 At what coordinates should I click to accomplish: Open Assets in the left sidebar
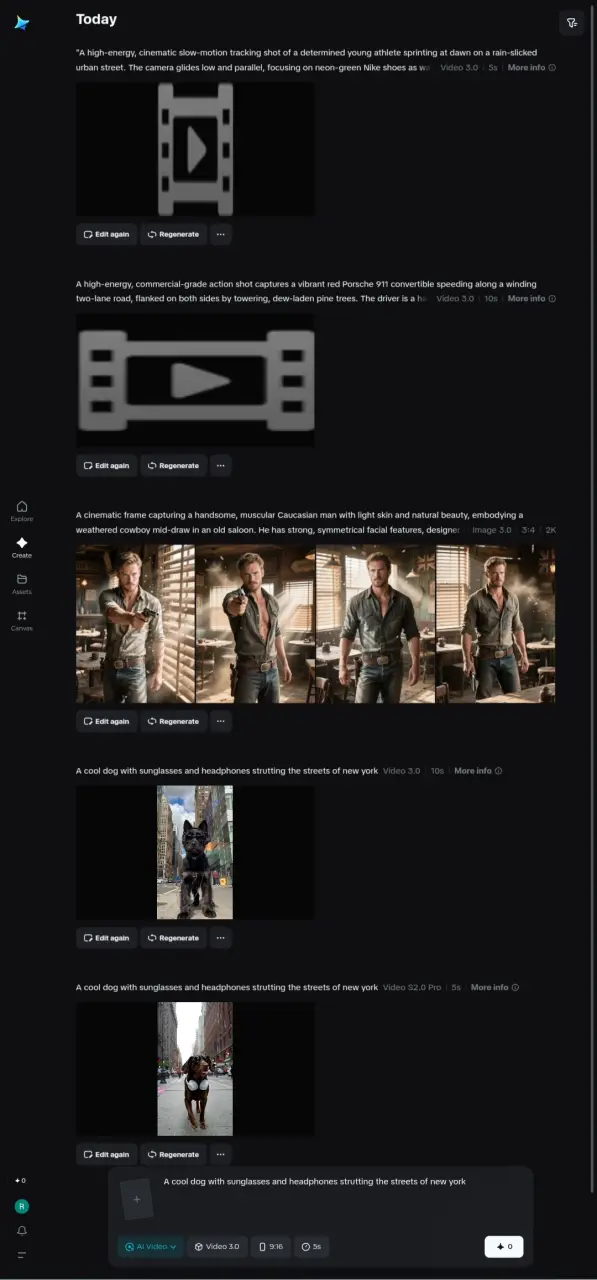click(x=22, y=584)
